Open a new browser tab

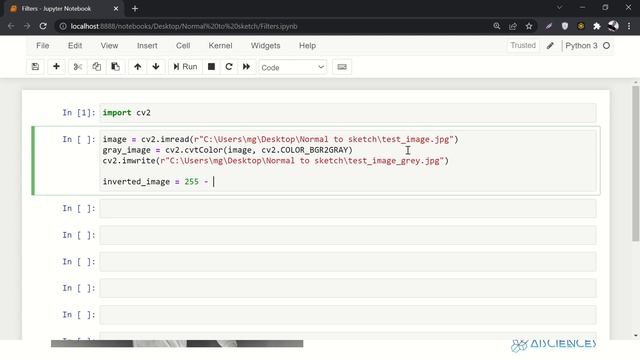tap(135, 9)
